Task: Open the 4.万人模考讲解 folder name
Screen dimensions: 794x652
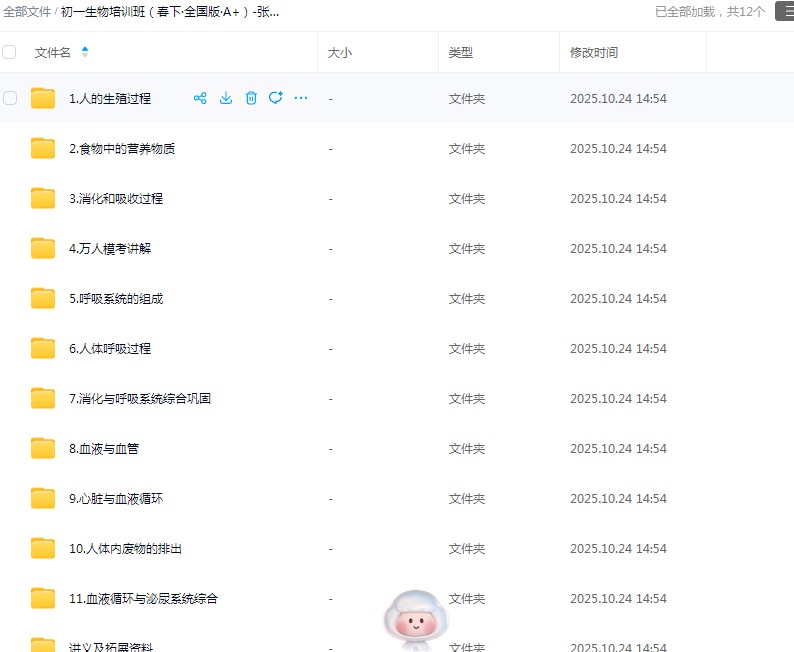Action: [110, 248]
